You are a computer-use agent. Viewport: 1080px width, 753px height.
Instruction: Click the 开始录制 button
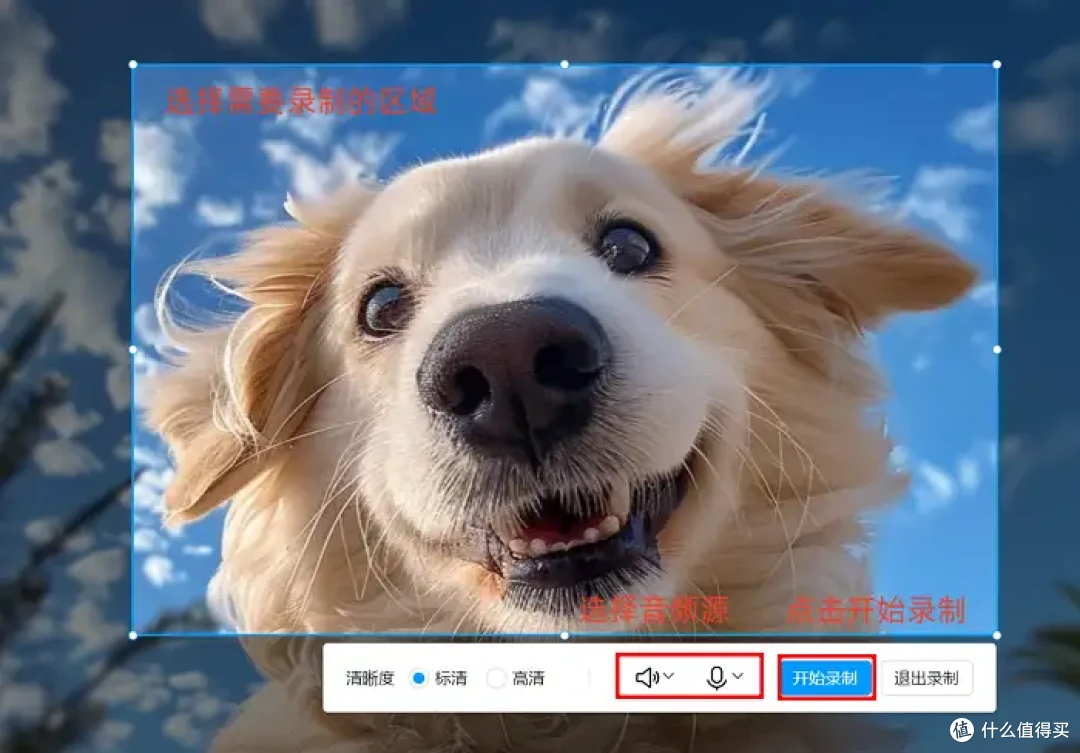(825, 678)
